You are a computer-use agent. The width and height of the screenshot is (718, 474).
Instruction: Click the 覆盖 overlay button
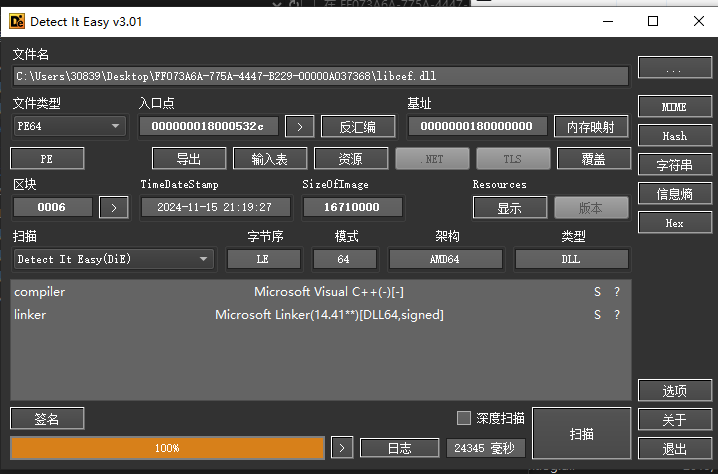click(x=594, y=159)
